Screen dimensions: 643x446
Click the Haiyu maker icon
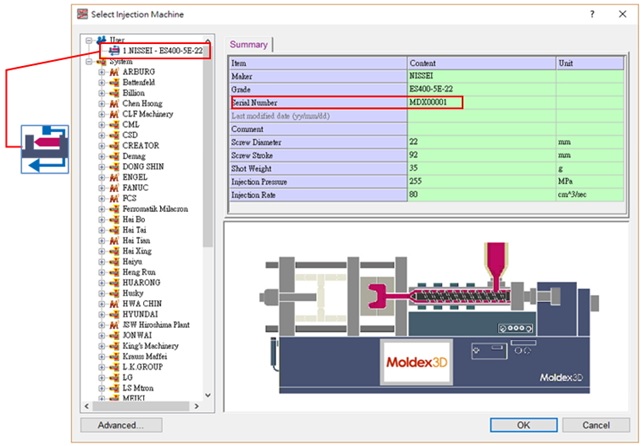[x=114, y=262]
